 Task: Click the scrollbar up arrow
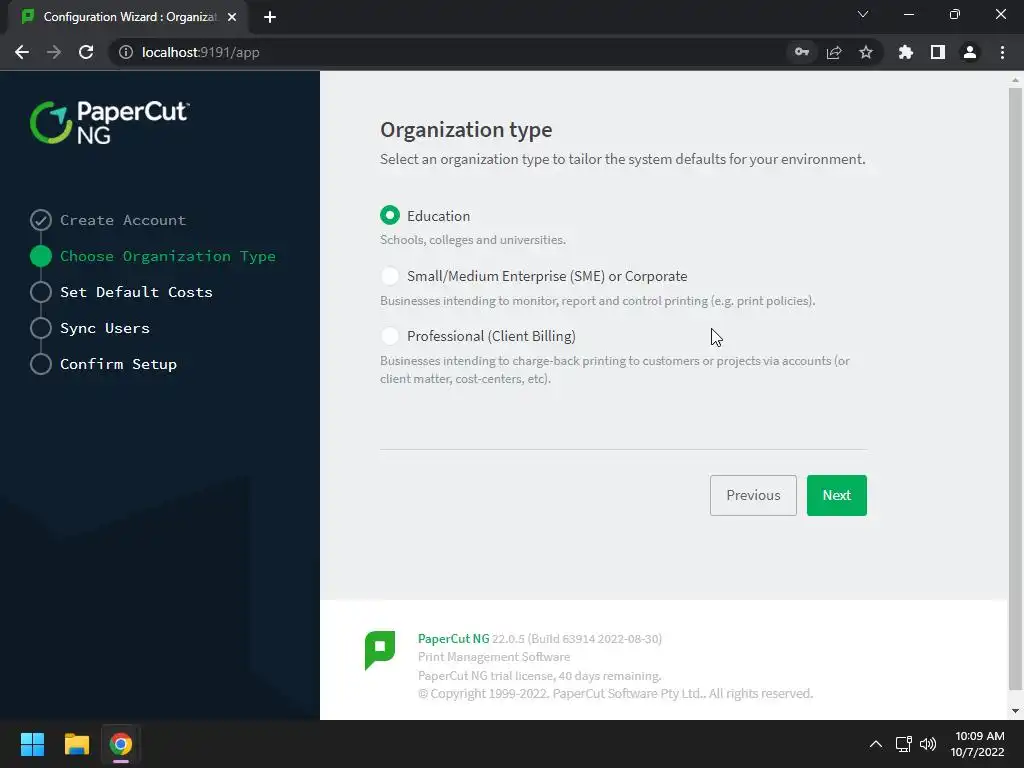point(1015,80)
